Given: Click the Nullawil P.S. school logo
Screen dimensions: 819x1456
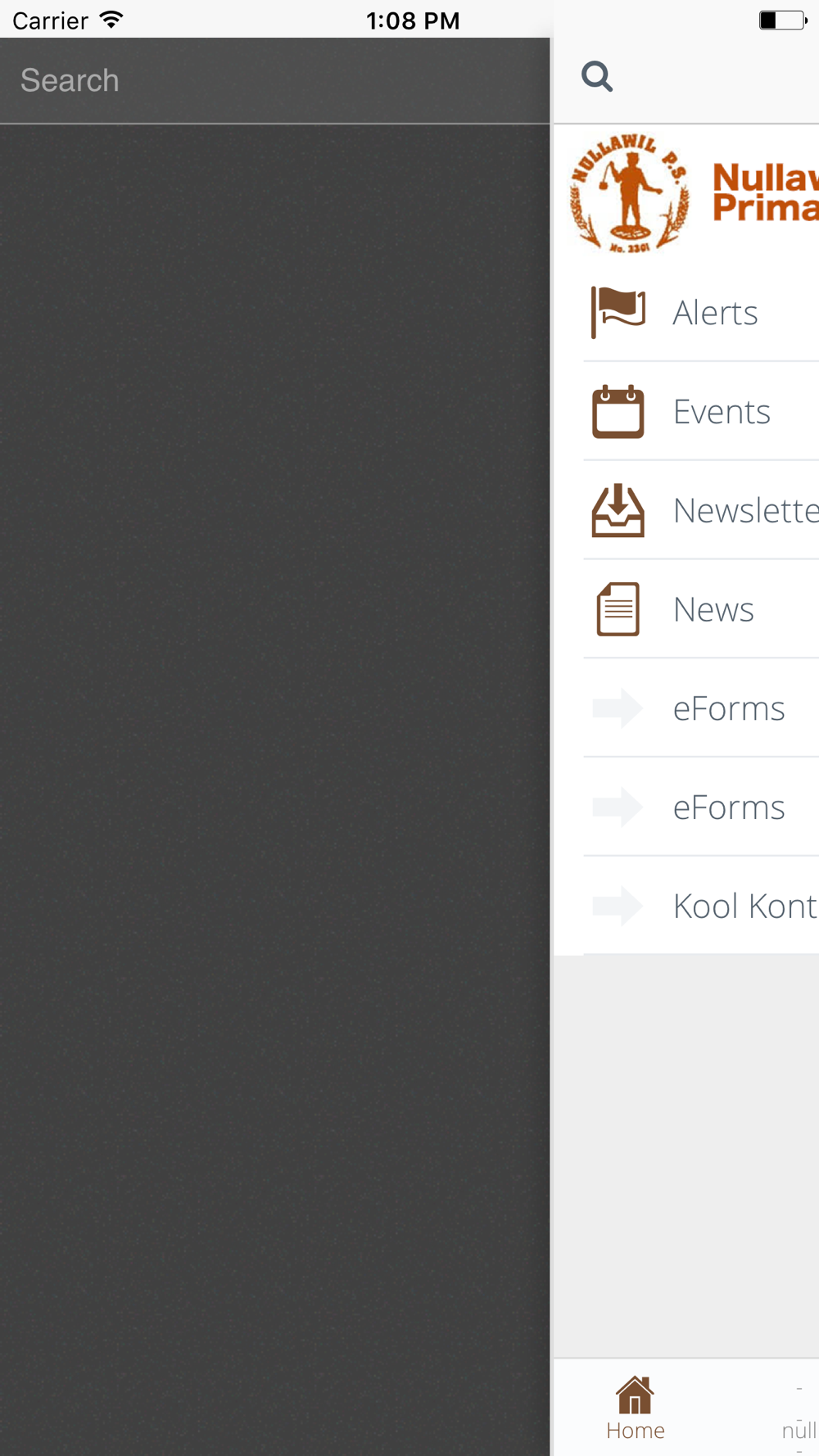Looking at the screenshot, I should click(x=629, y=193).
